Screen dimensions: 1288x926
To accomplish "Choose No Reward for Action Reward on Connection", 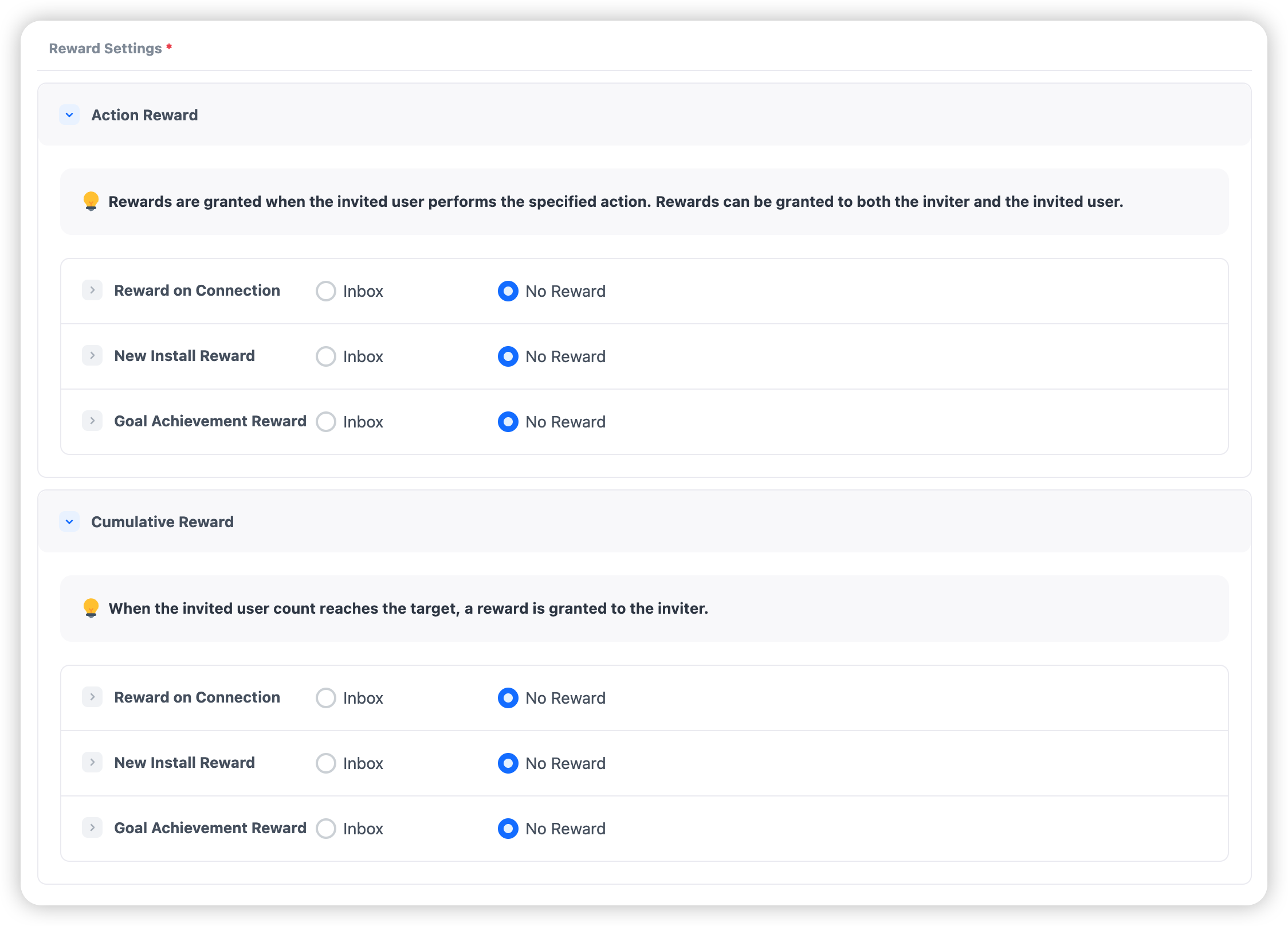I will pyautogui.click(x=508, y=291).
